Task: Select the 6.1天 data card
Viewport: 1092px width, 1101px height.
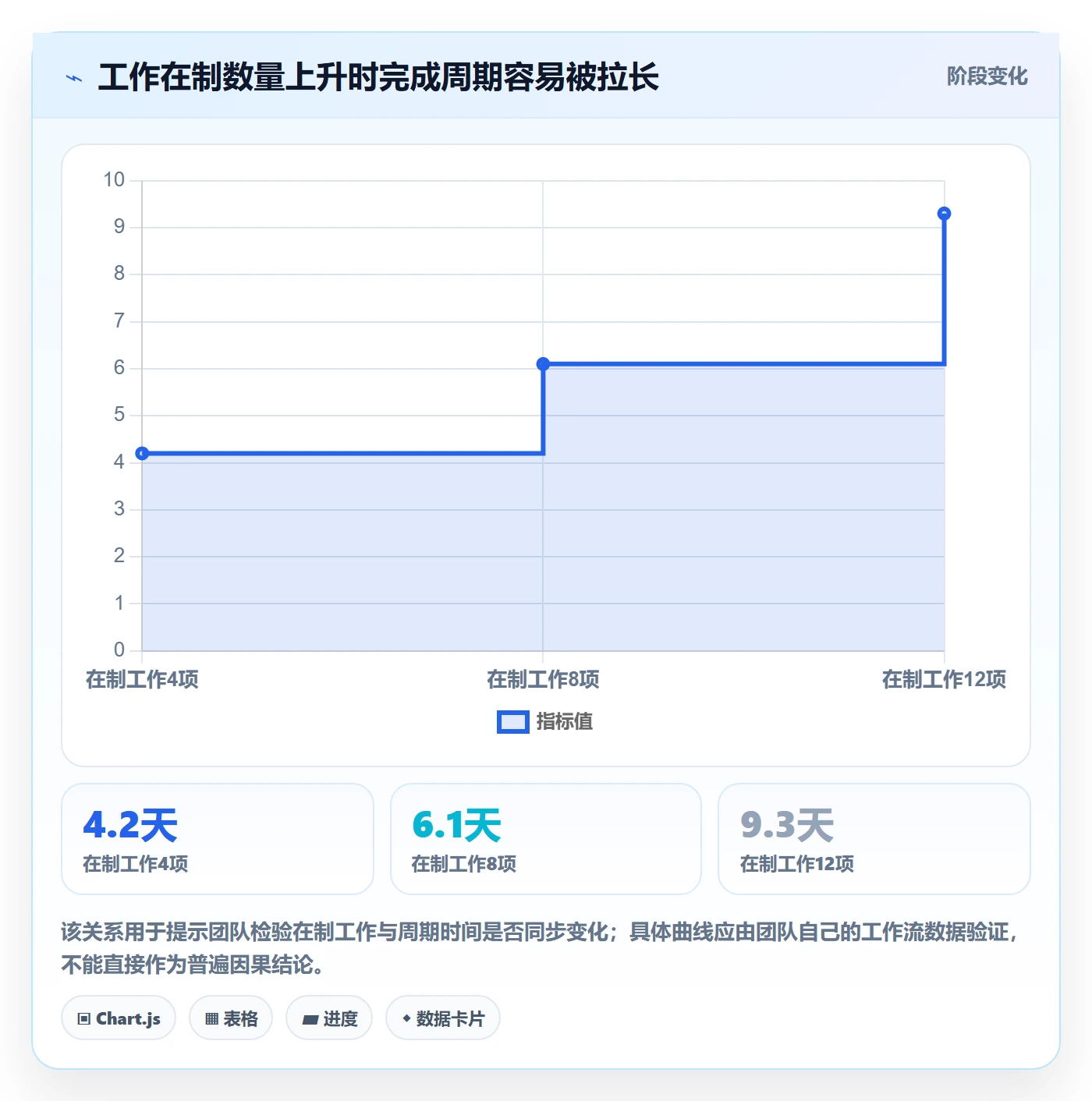Action: pos(546,839)
